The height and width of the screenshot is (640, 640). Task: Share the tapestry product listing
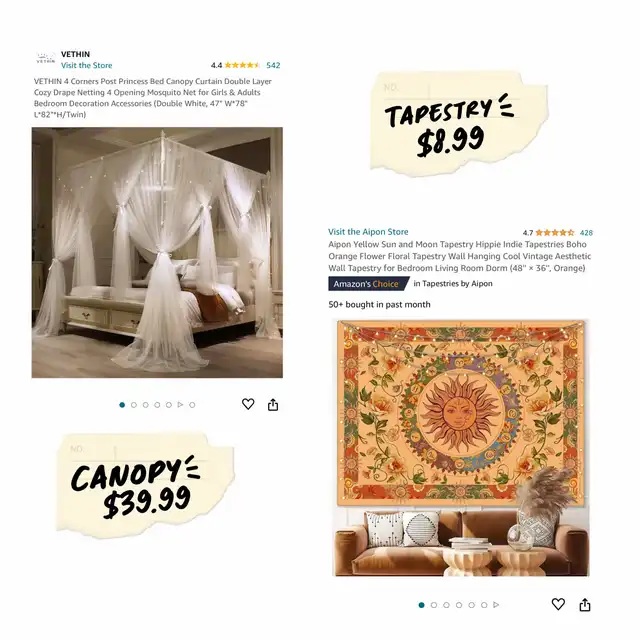pyautogui.click(x=585, y=604)
